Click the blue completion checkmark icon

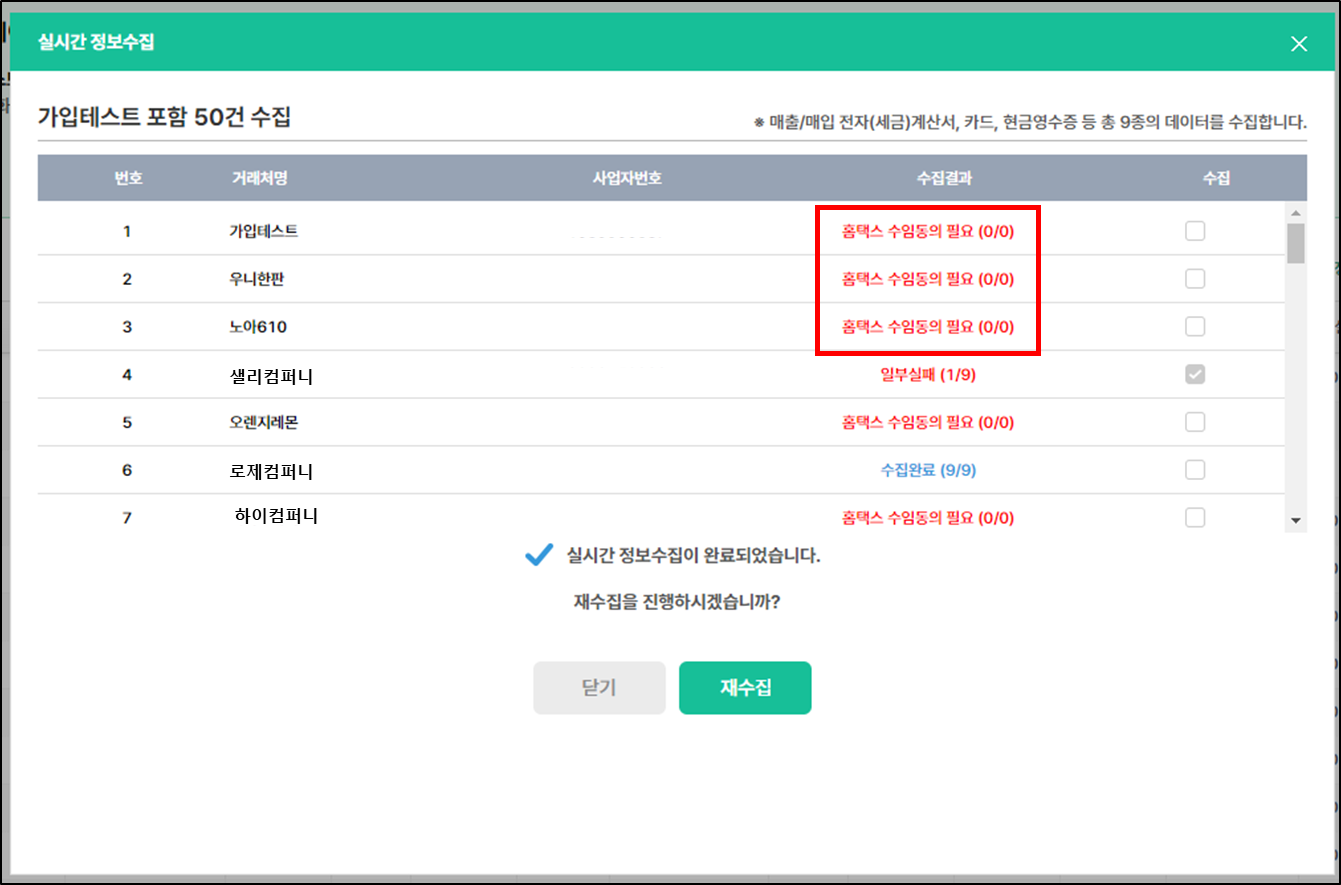[x=539, y=555]
